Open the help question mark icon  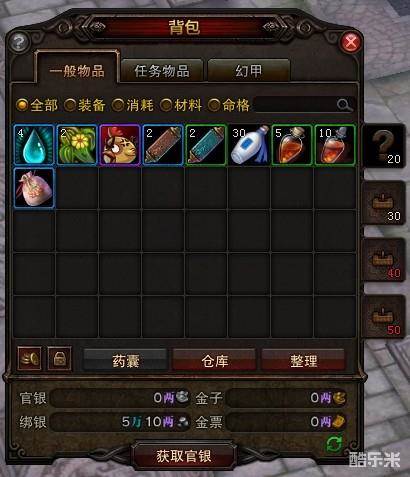click(19, 42)
